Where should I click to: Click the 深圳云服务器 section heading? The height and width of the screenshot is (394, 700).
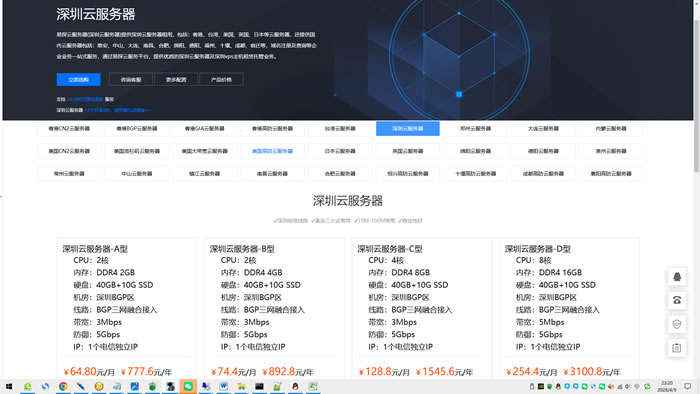coord(348,201)
